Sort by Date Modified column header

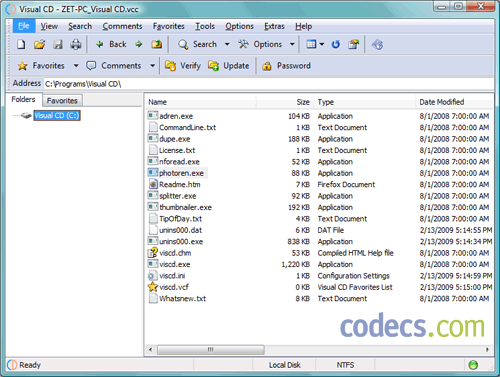[x=441, y=102]
